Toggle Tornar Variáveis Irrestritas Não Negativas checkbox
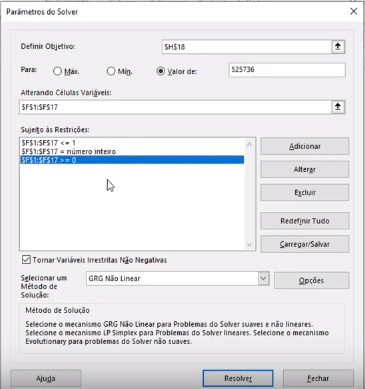This screenshot has height=389, width=365. click(26, 260)
